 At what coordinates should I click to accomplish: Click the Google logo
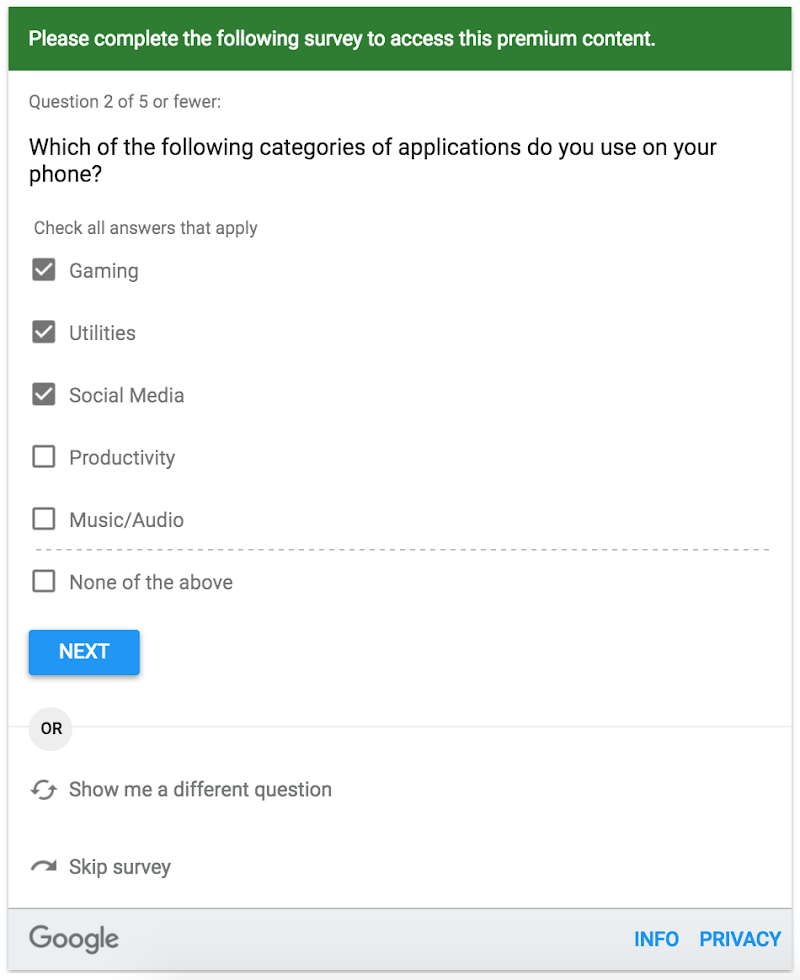tap(74, 939)
